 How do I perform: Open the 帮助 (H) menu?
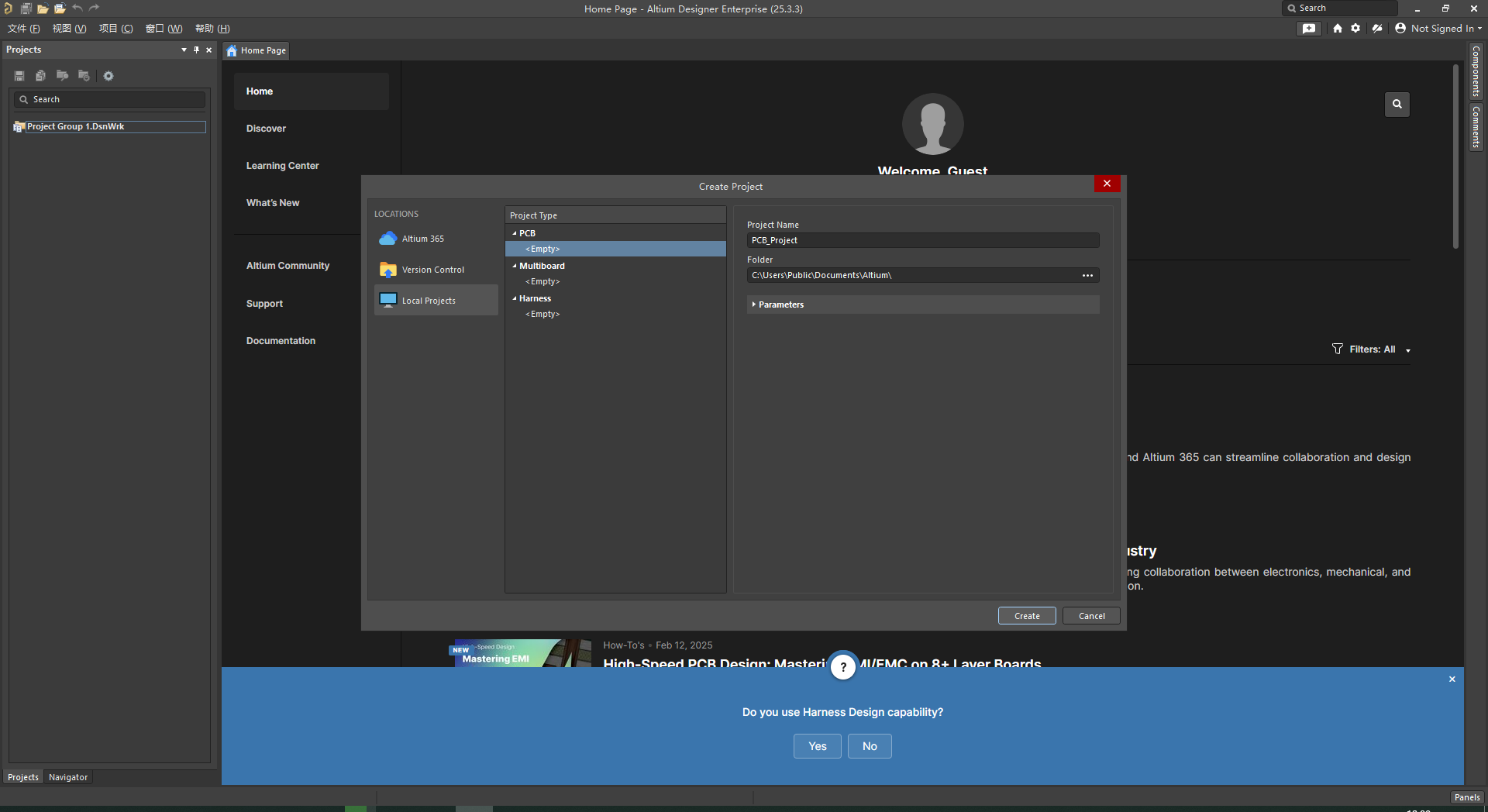point(212,29)
